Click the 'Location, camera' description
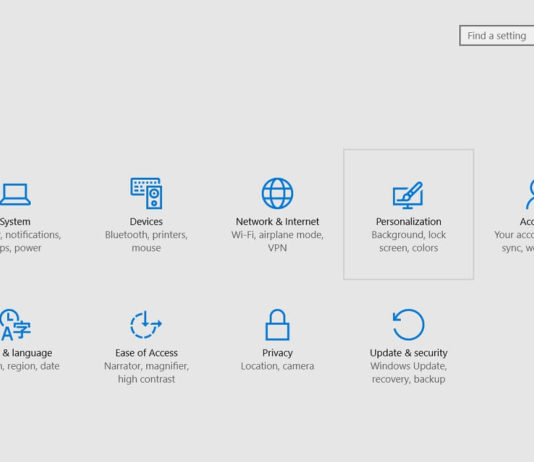The image size is (534, 462). point(277,366)
